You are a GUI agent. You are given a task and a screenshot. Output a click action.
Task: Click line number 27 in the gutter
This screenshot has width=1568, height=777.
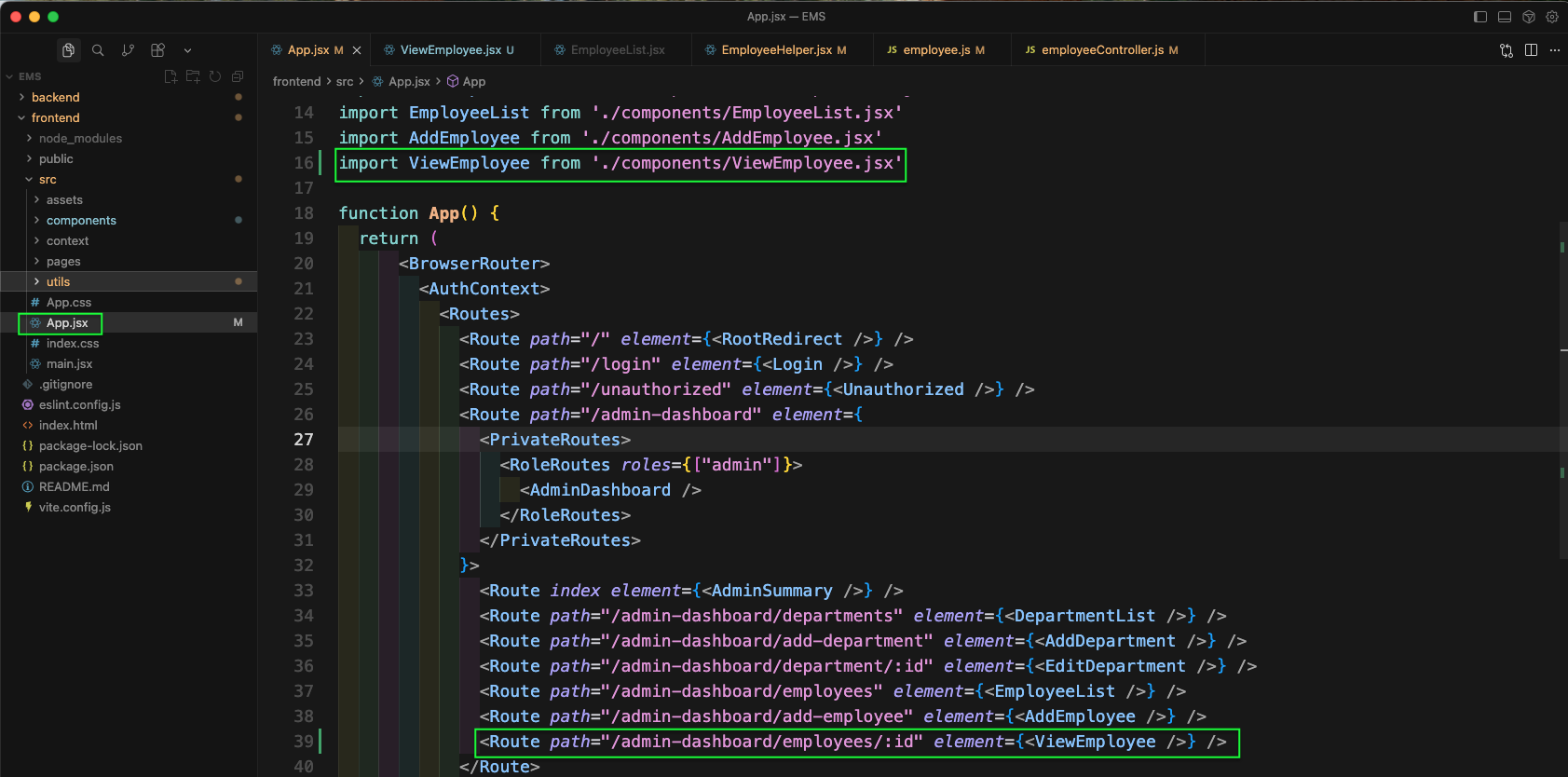tap(304, 439)
